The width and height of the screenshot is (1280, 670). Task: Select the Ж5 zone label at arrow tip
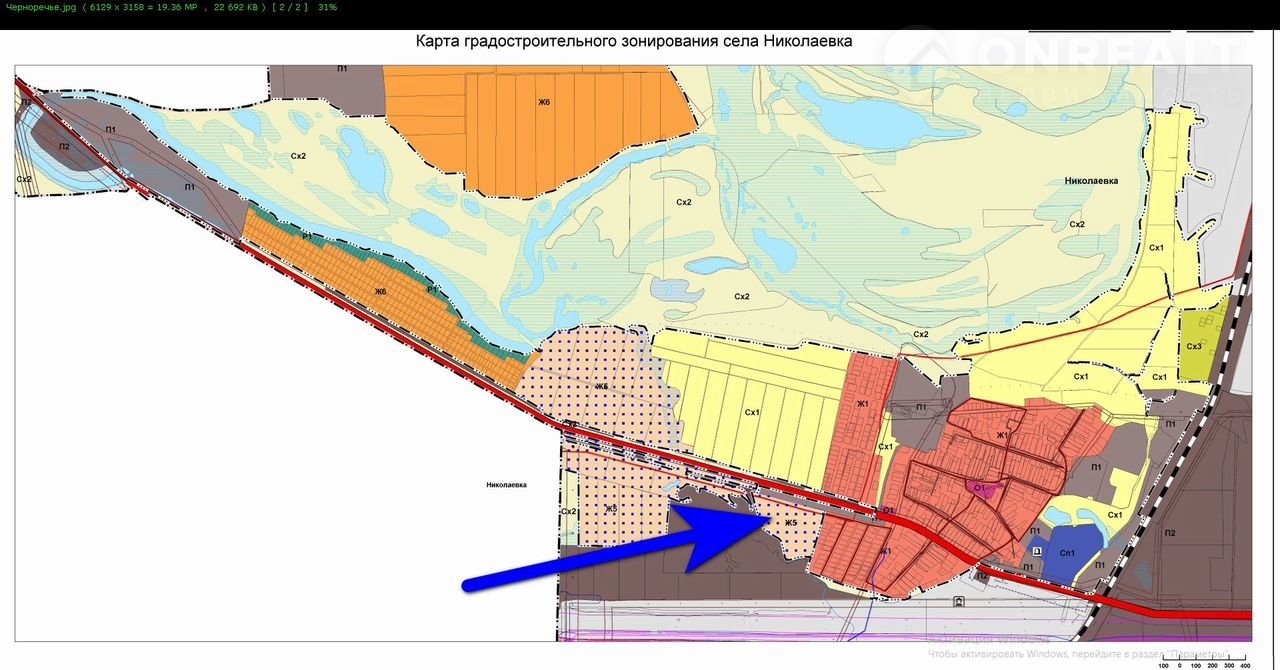pos(789,523)
